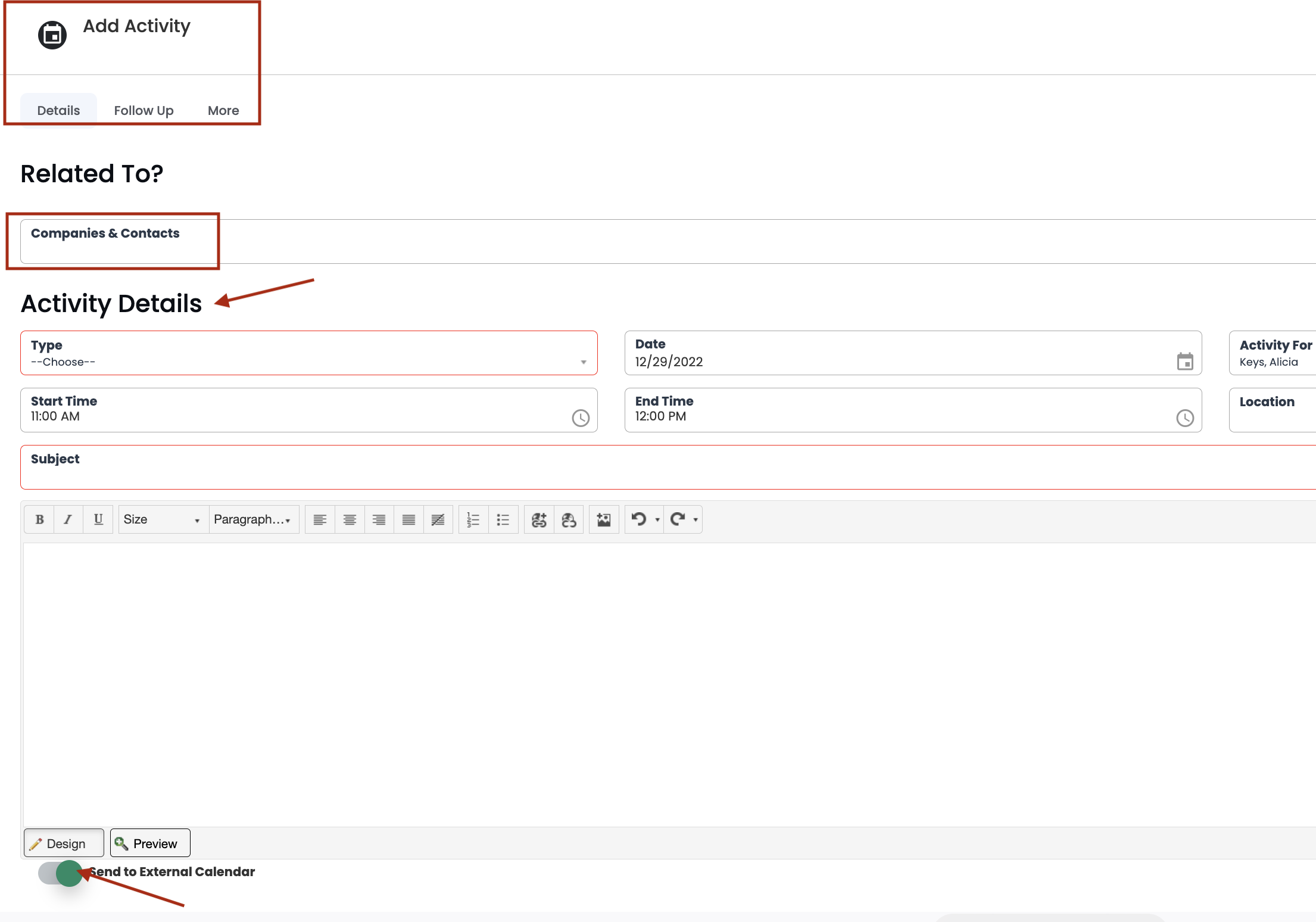Switch to the Details tab
This screenshot has height=922, width=1316.
[x=58, y=110]
